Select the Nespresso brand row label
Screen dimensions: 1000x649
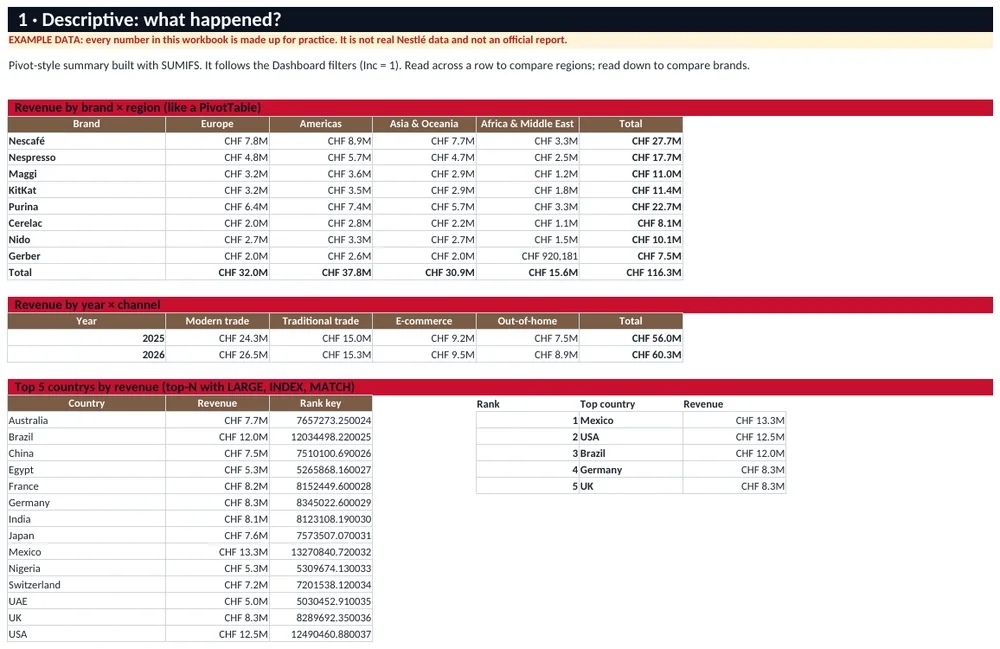click(86, 157)
